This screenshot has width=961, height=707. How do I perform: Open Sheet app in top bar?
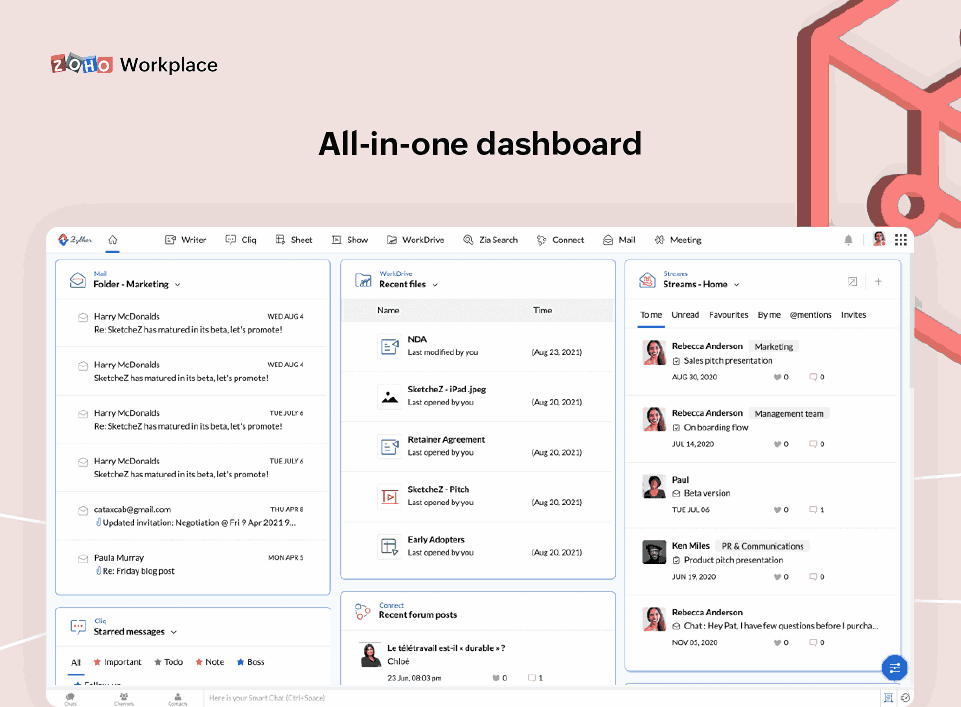tap(294, 240)
